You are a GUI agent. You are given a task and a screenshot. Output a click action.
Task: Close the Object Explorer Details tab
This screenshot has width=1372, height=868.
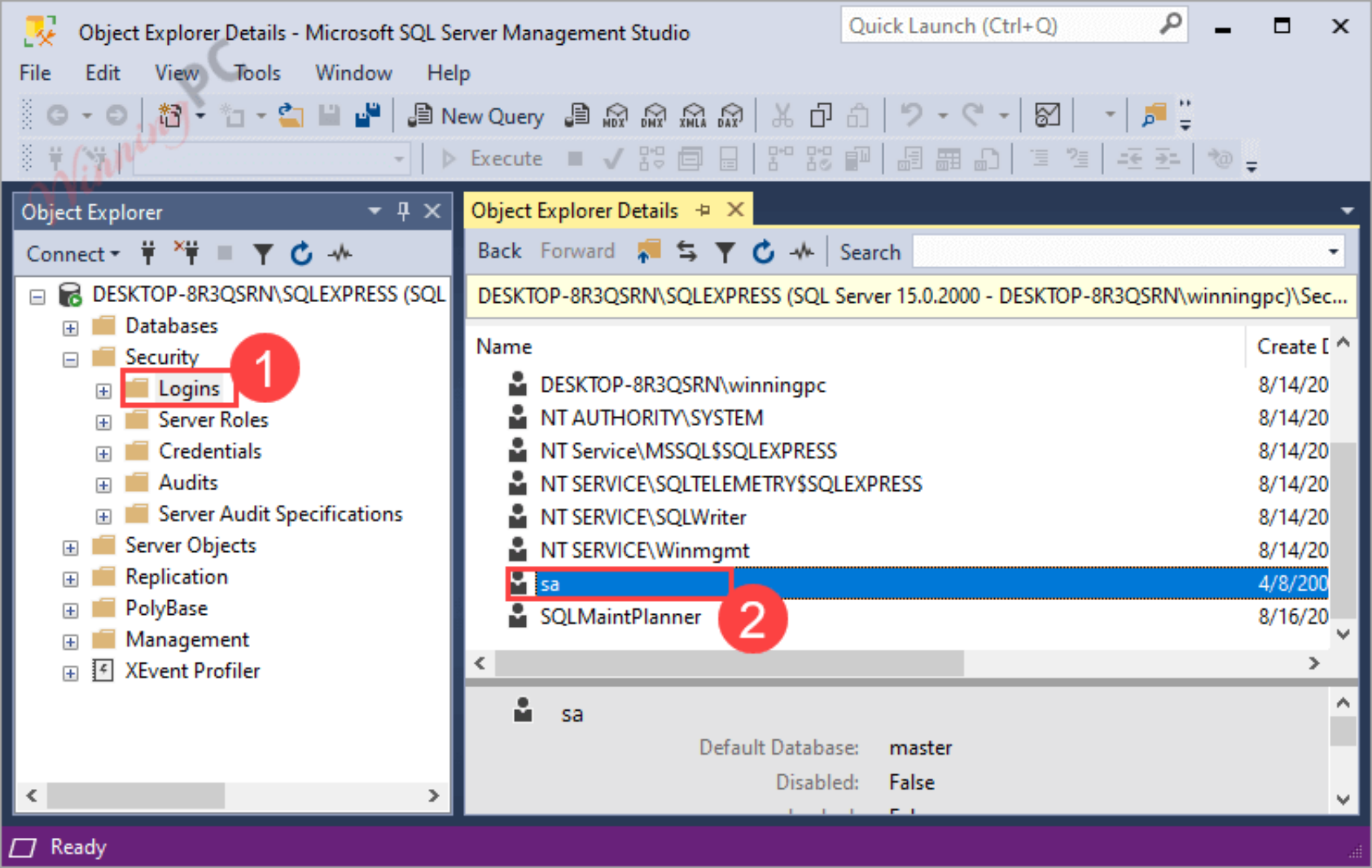coord(736,210)
